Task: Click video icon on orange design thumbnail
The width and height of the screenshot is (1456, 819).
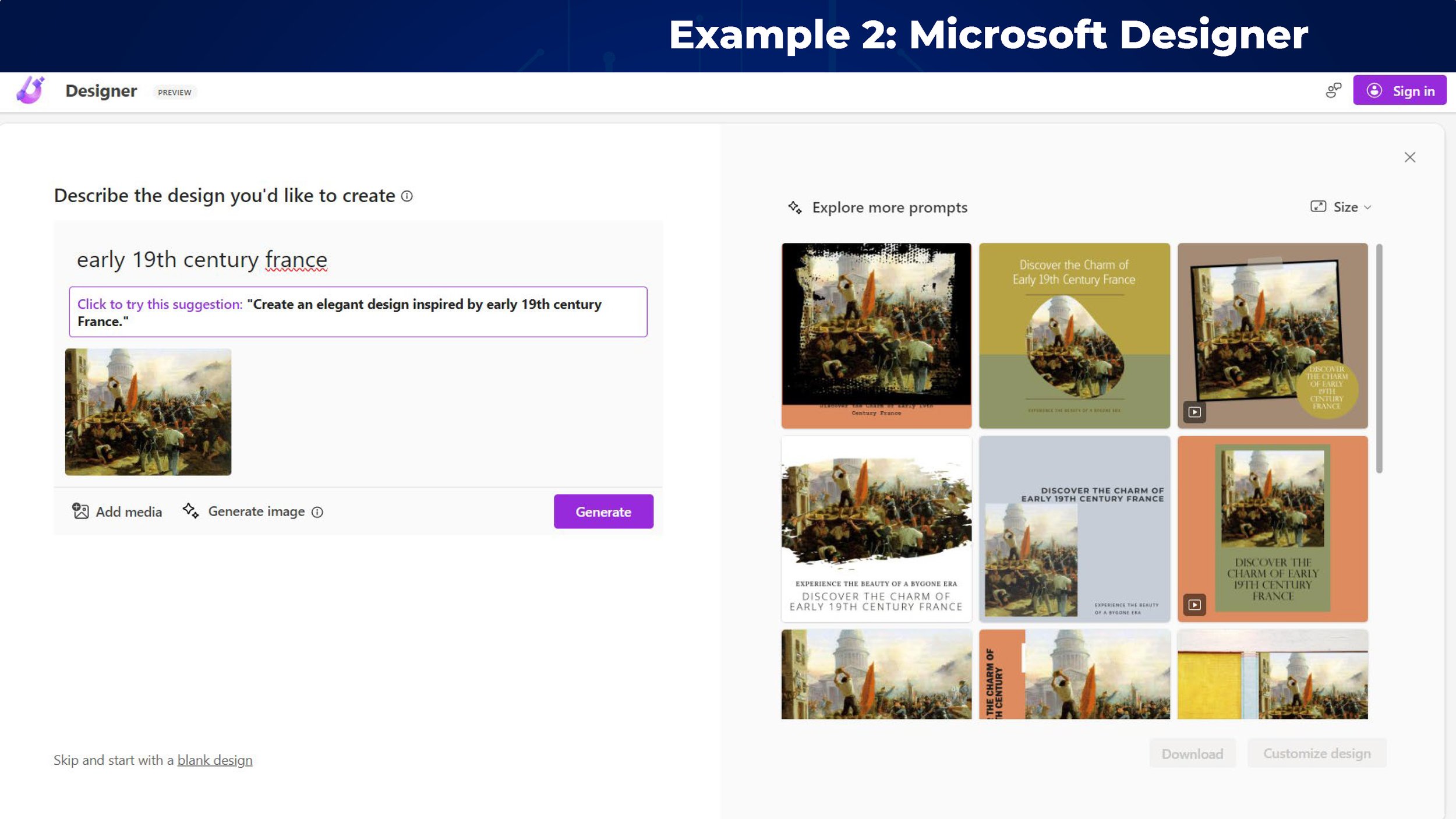Action: [x=1195, y=605]
